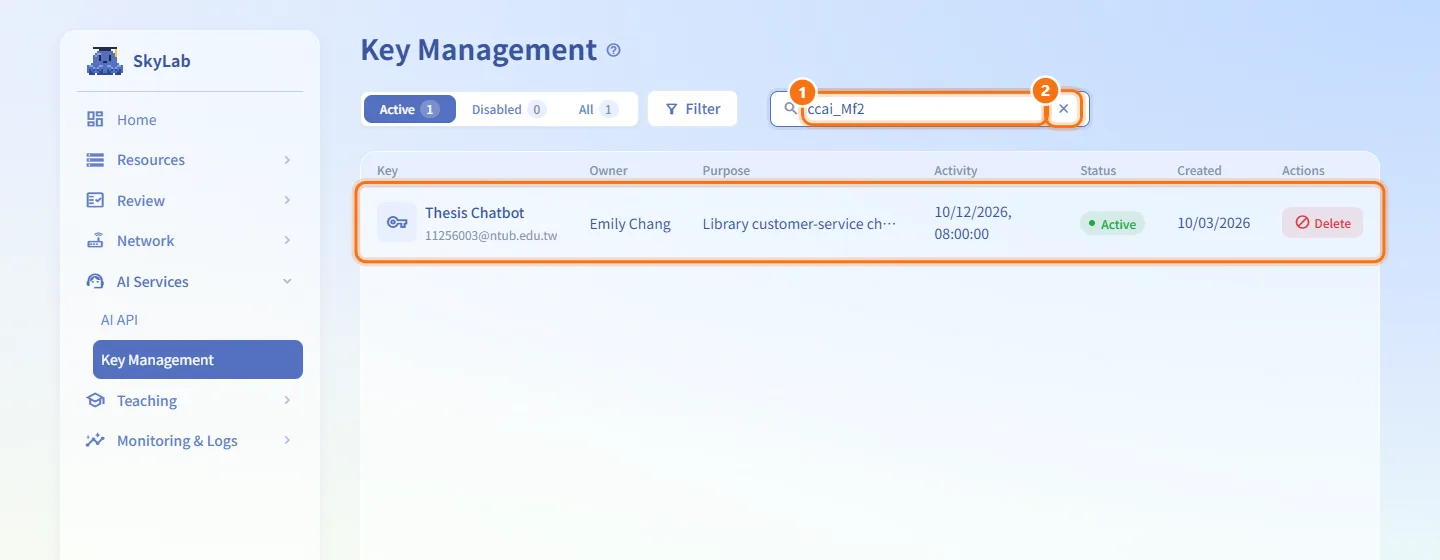
Task: Click the Key column header
Action: coord(387,171)
